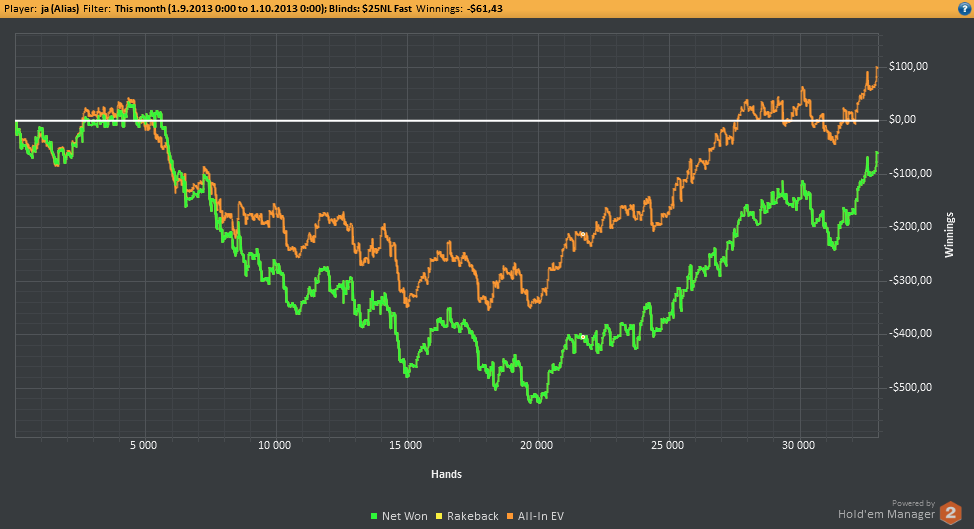Click the -$500,00 y-axis tick label
This screenshot has width=974, height=529.
click(x=908, y=387)
